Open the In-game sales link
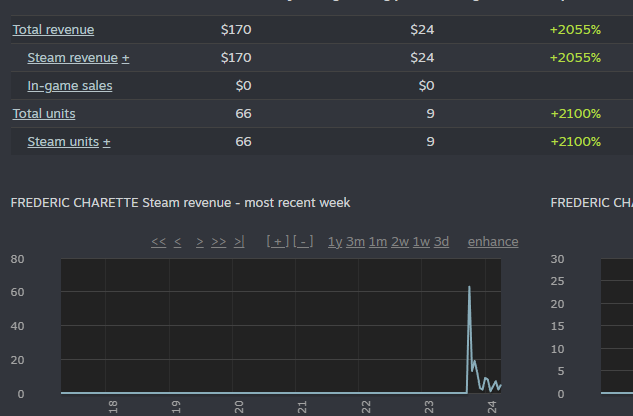The height and width of the screenshot is (416, 633). [70, 86]
